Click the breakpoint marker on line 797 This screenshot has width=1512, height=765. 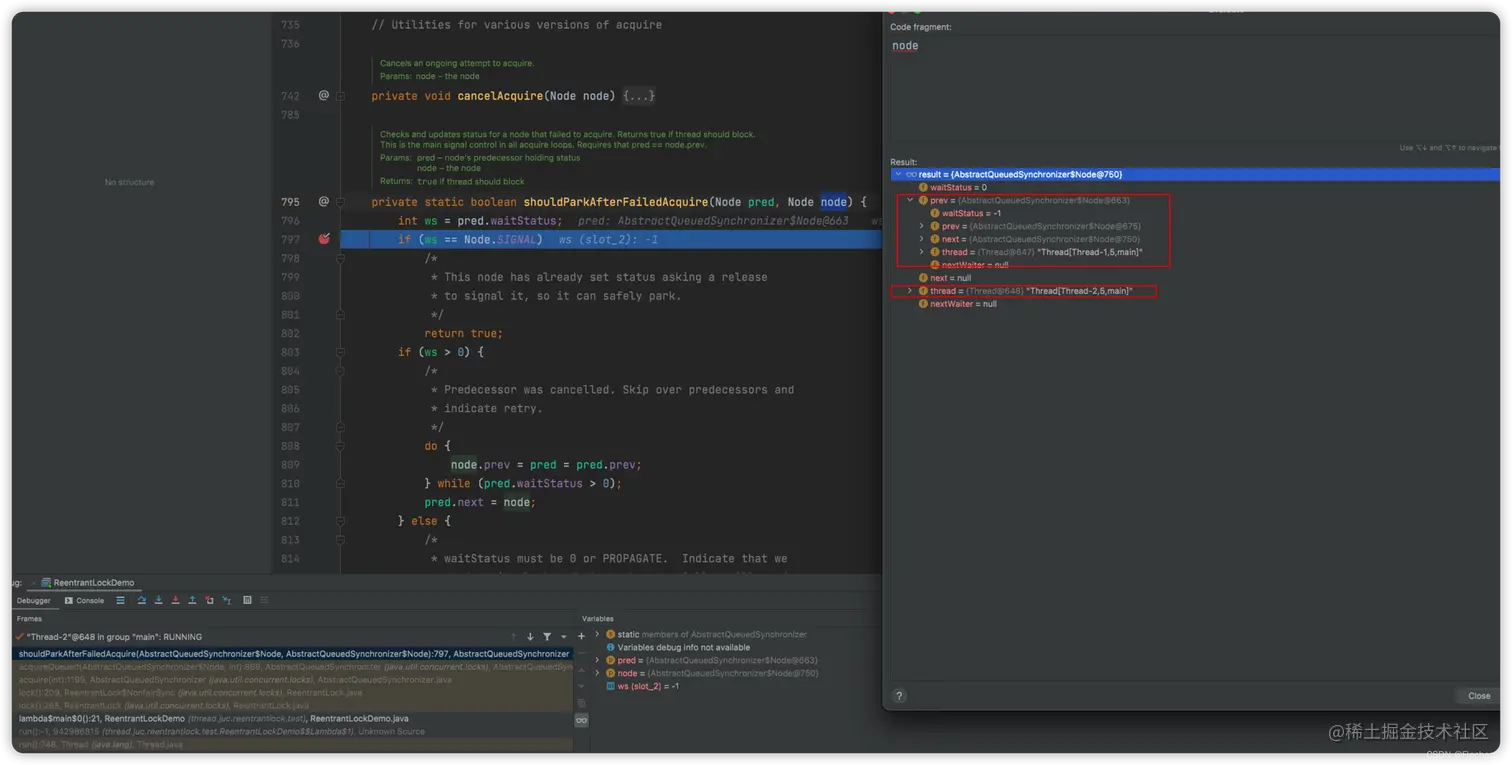(324, 239)
